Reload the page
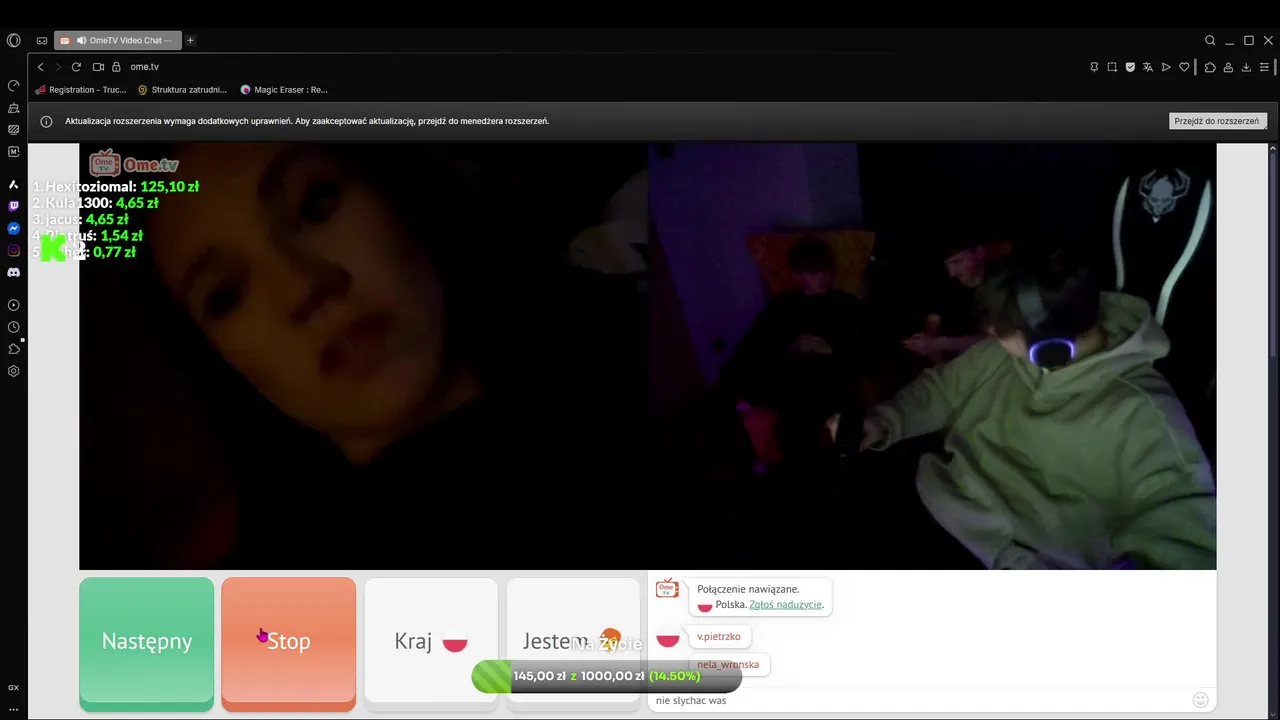1280x720 pixels. [x=76, y=67]
